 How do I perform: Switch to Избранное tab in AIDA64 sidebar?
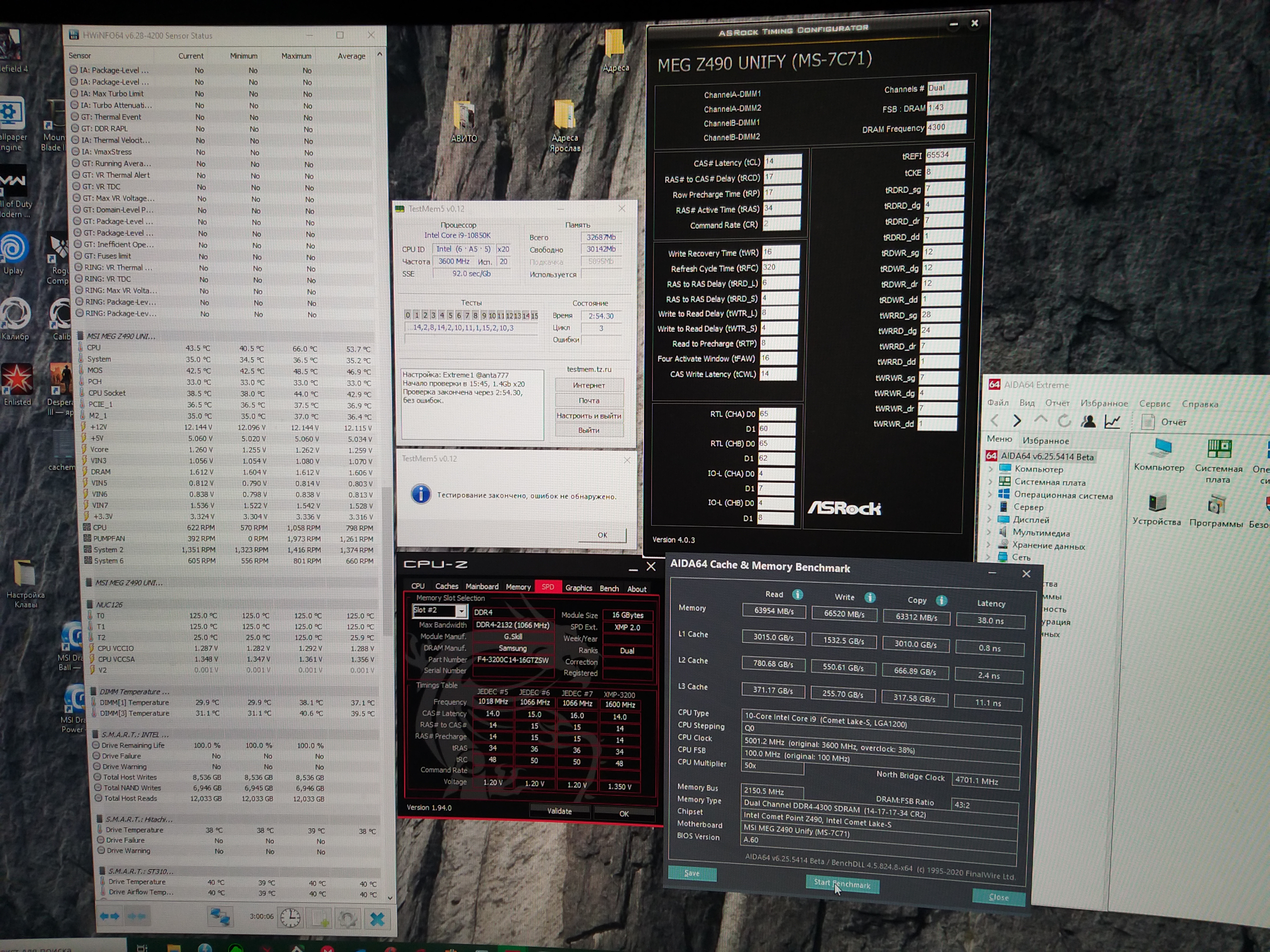(x=1046, y=441)
